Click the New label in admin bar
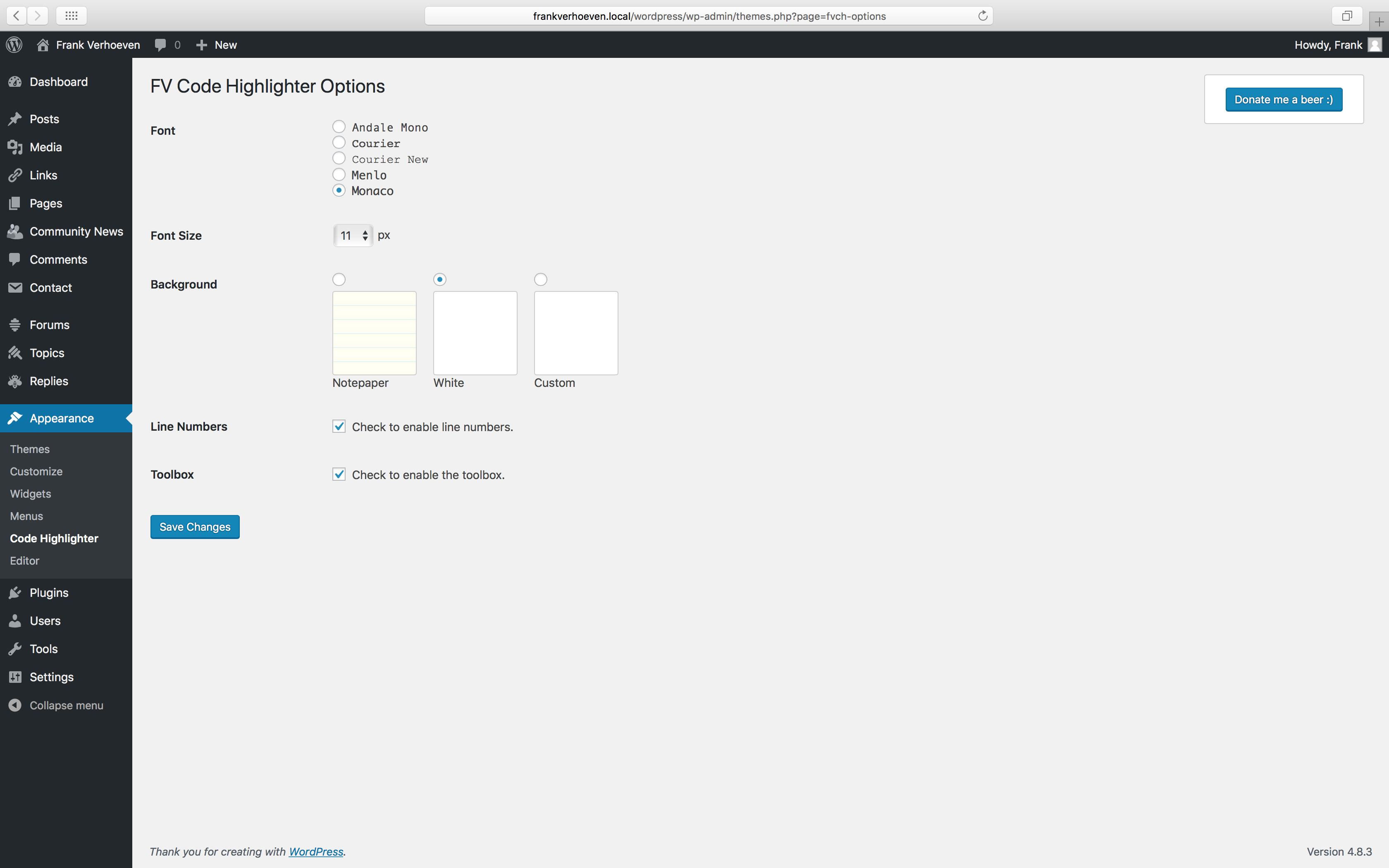The image size is (1389, 868). click(226, 45)
